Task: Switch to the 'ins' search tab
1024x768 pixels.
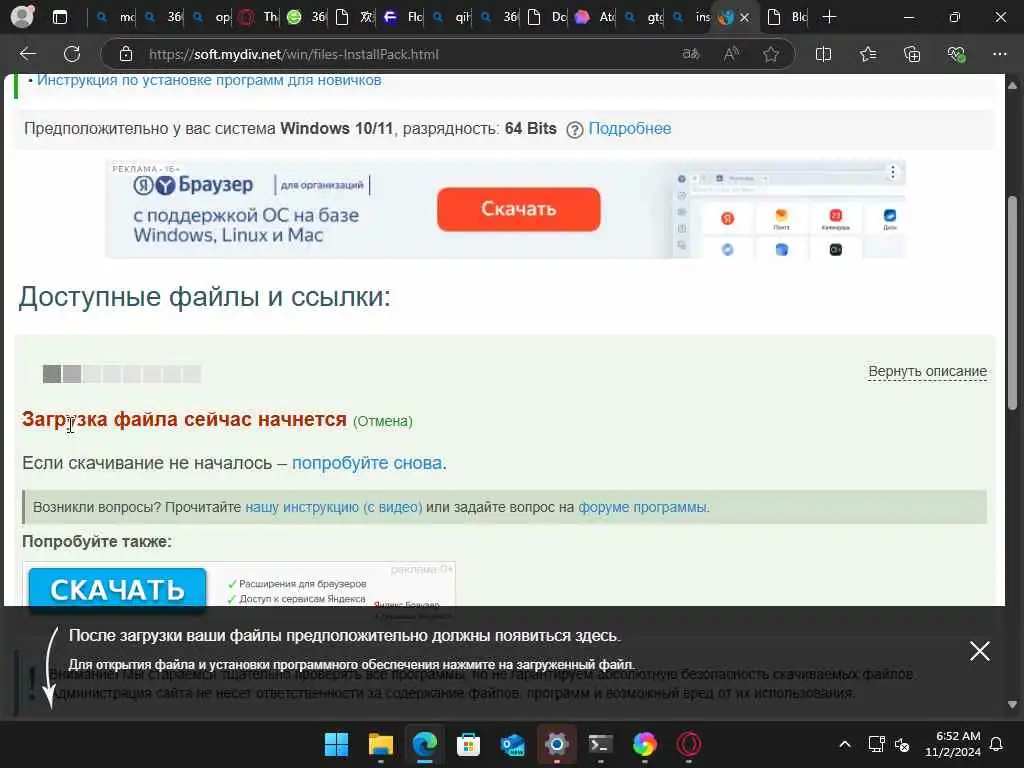Action: [691, 17]
